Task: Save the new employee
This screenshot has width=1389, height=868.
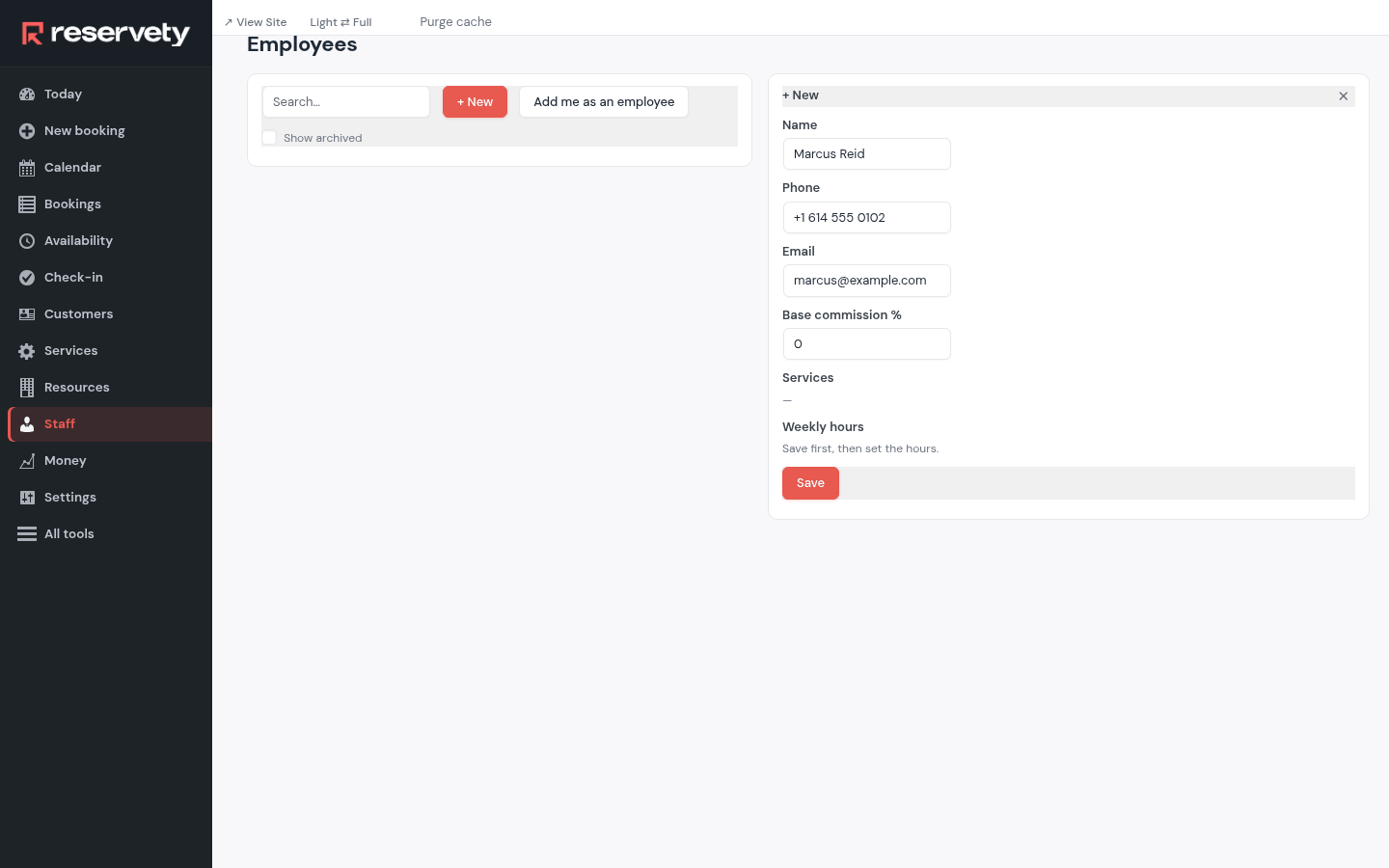Action: tap(810, 483)
